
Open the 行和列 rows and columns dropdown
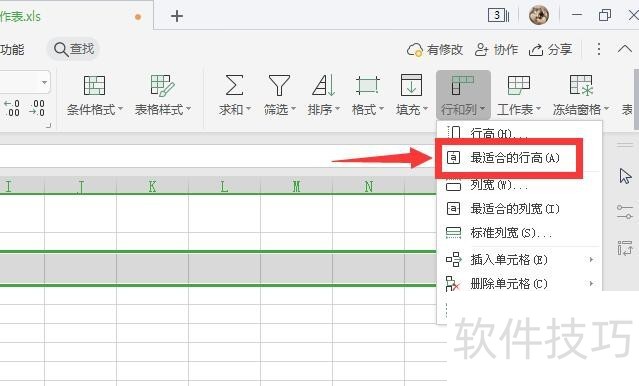(463, 95)
